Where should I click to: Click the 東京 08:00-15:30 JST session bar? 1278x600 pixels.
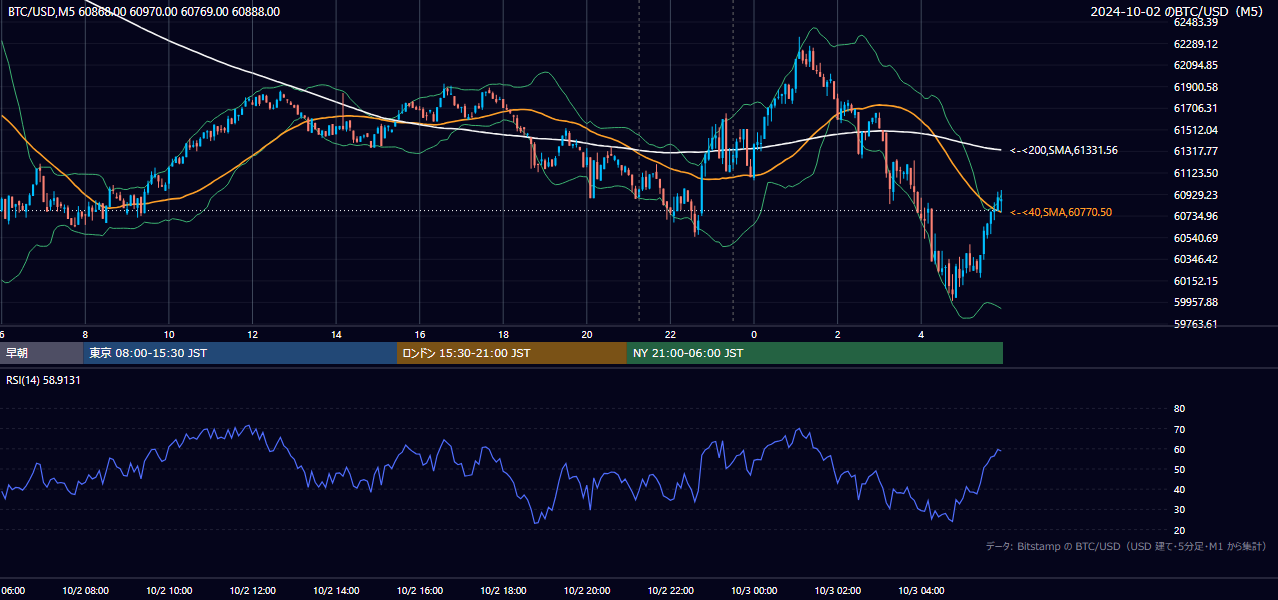pyautogui.click(x=240, y=353)
